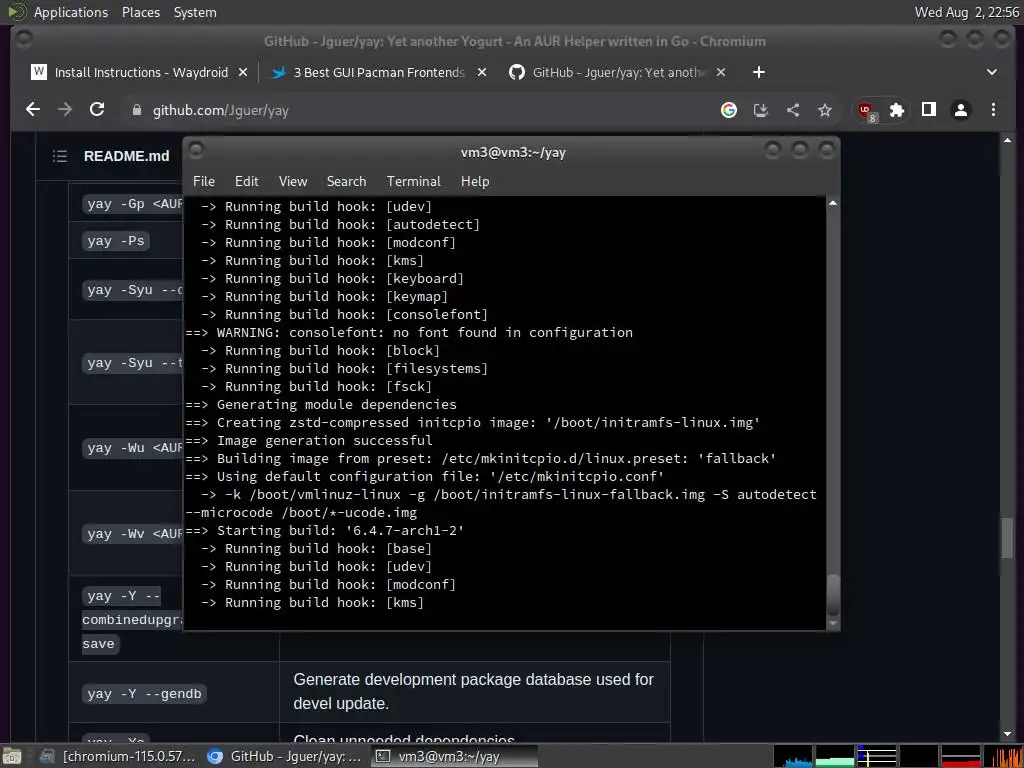This screenshot has width=1024, height=768.
Task: Open the terminal File menu
Action: (x=204, y=182)
